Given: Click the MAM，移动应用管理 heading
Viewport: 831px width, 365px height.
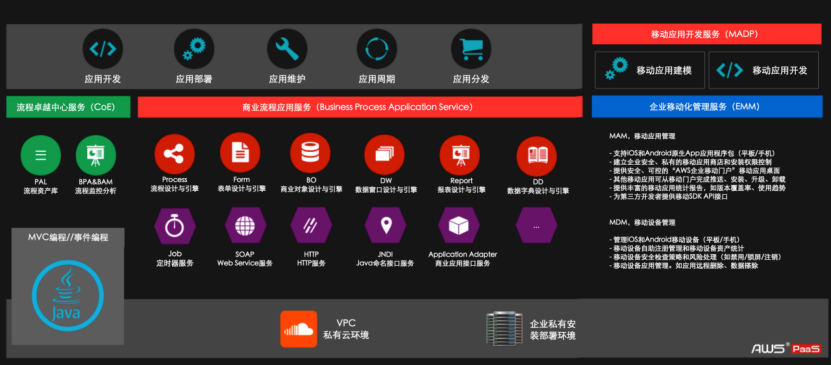Looking at the screenshot, I should (x=642, y=136).
